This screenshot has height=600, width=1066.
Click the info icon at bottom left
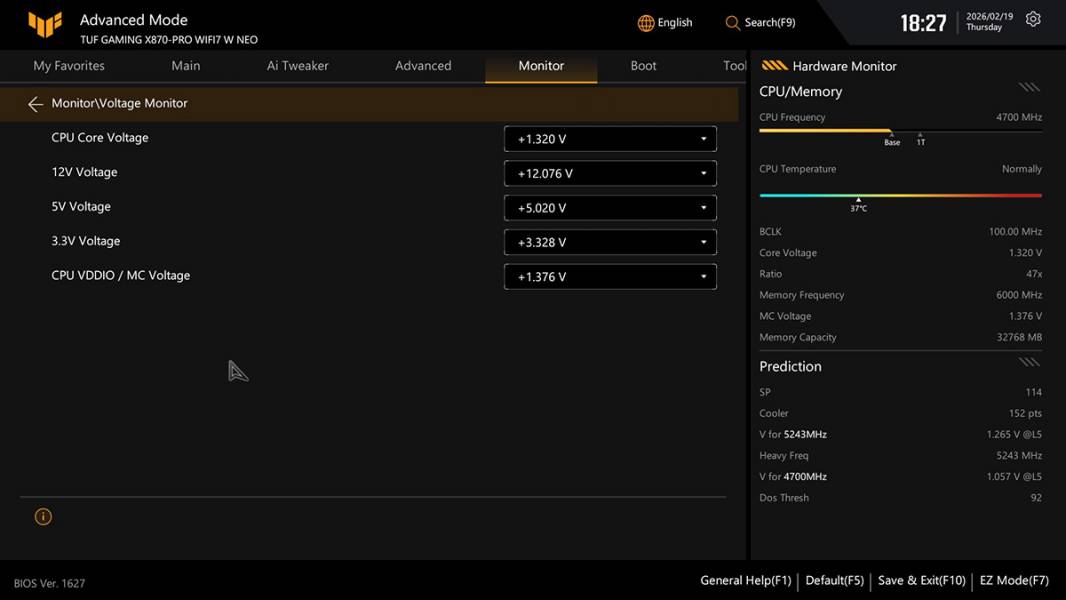coord(43,517)
